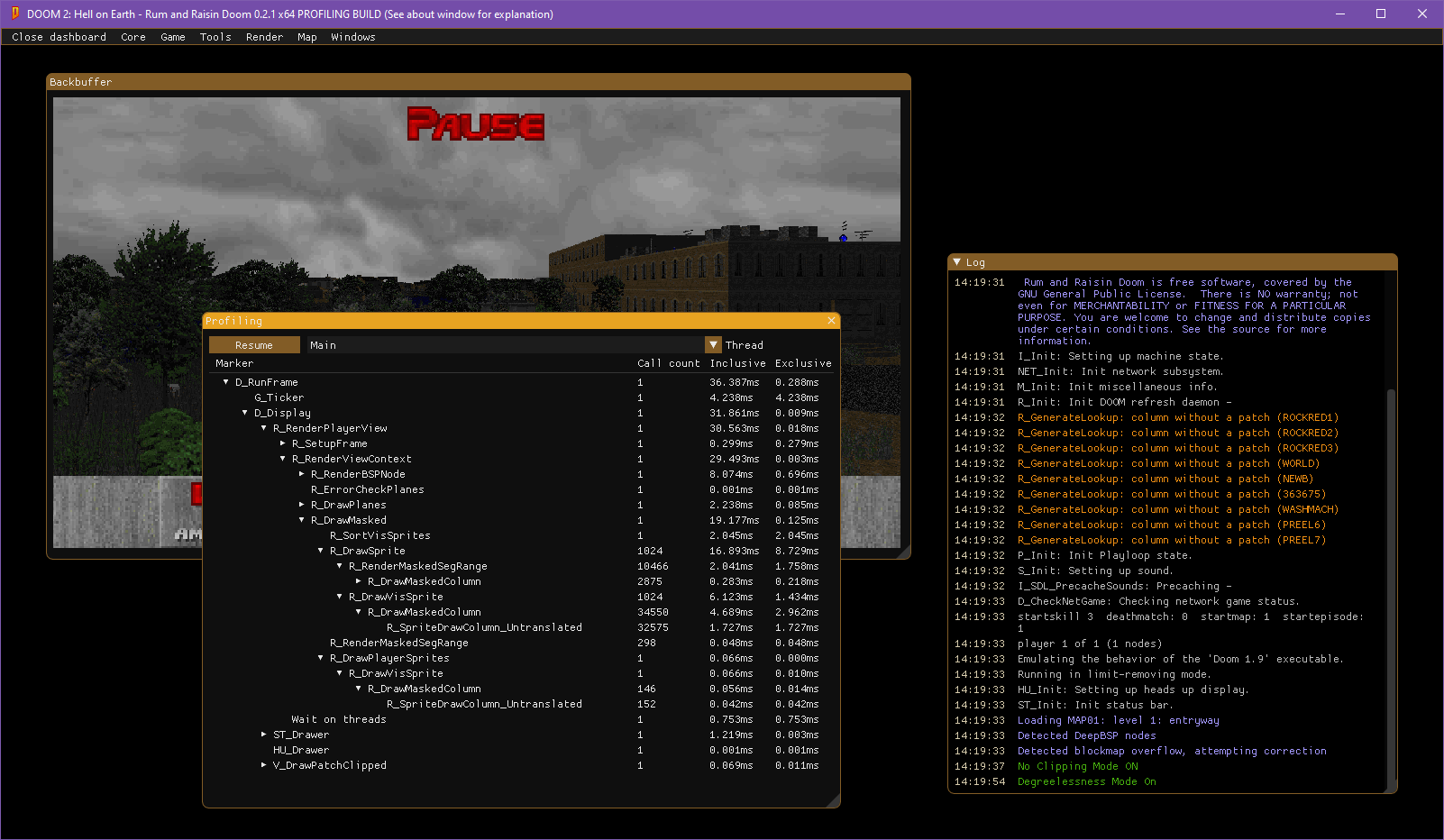Viewport: 1444px width, 840px height.
Task: Select R_RenderMaskedSegRange row with 298 calls
Action: click(521, 643)
